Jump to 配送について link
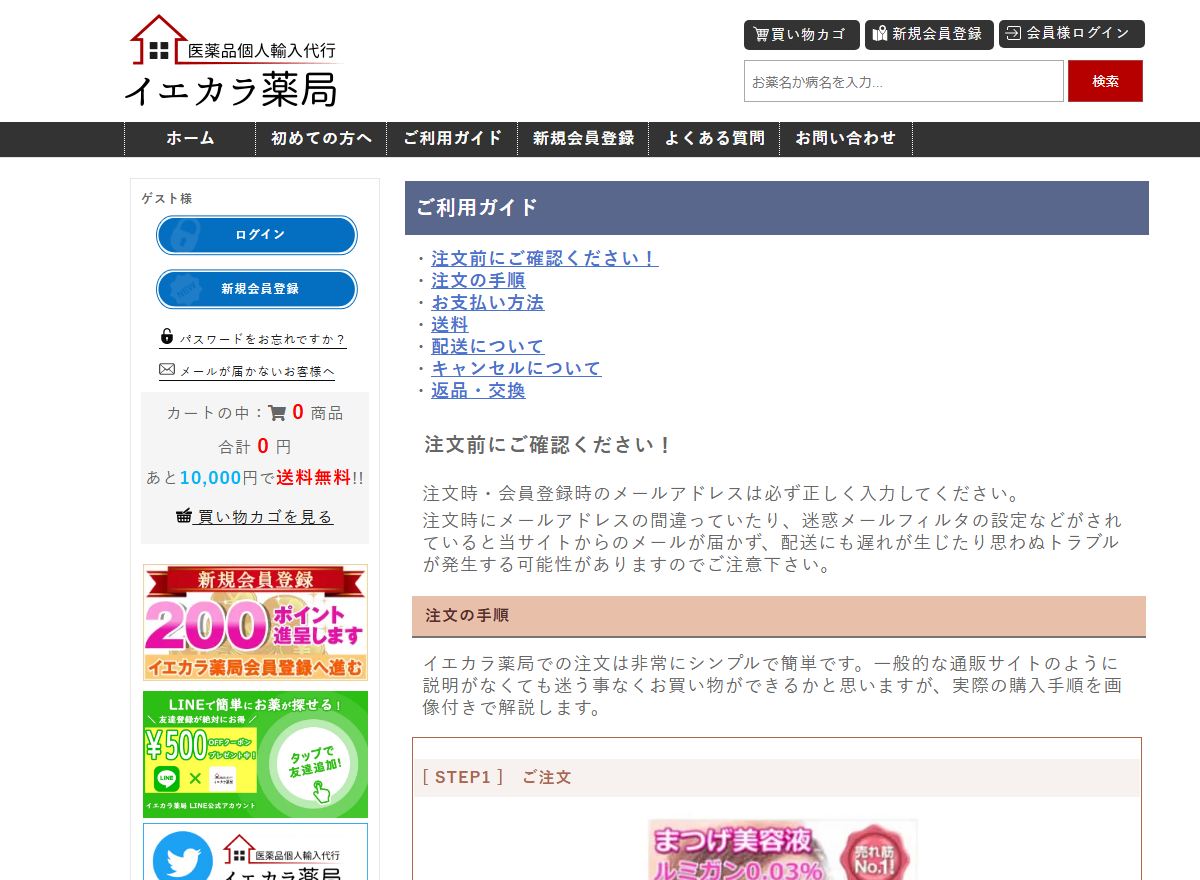The image size is (1200, 880). [x=488, y=346]
